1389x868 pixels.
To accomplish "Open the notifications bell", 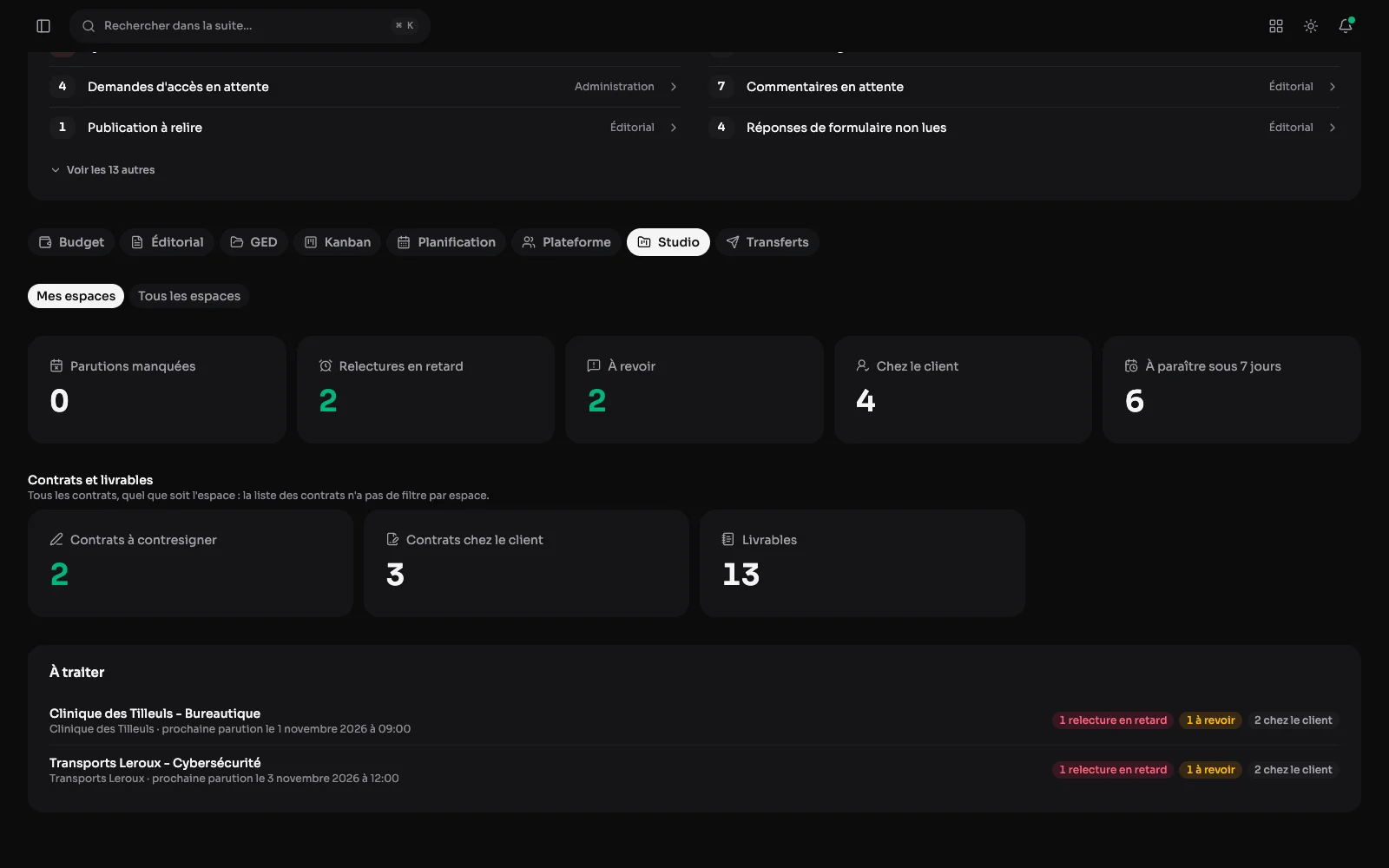I will (x=1346, y=26).
